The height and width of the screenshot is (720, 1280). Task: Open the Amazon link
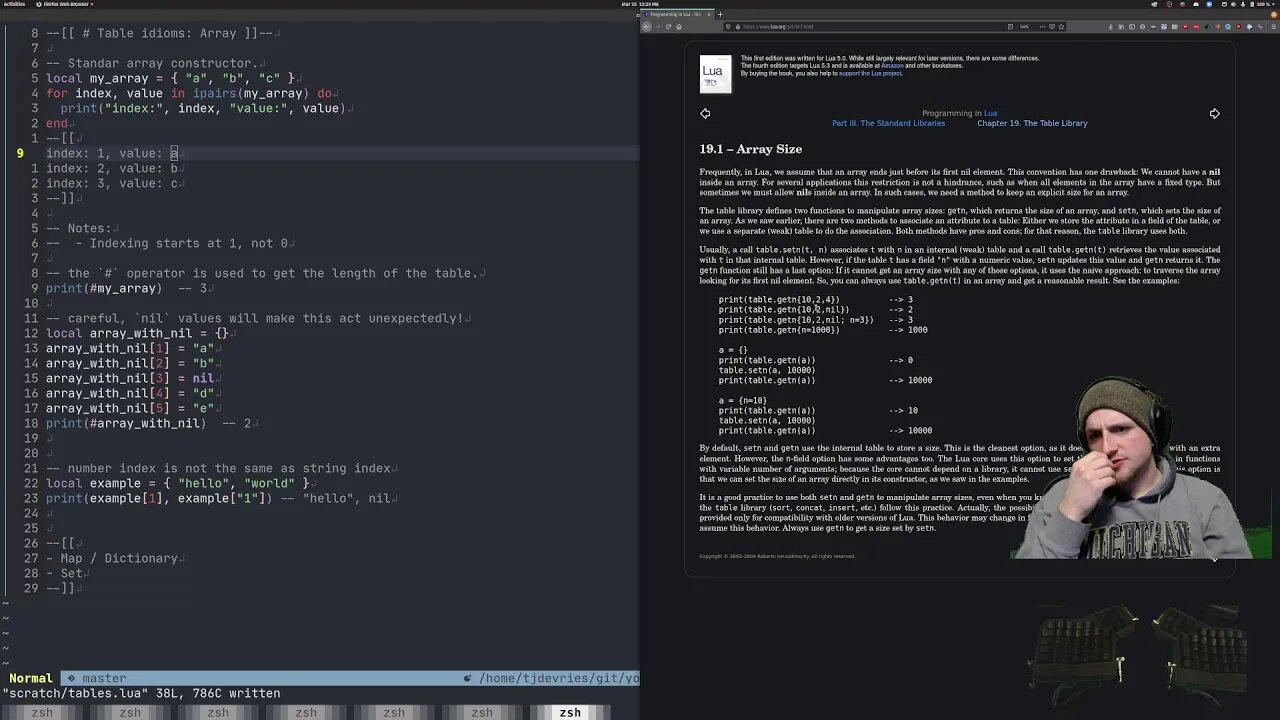pos(892,66)
